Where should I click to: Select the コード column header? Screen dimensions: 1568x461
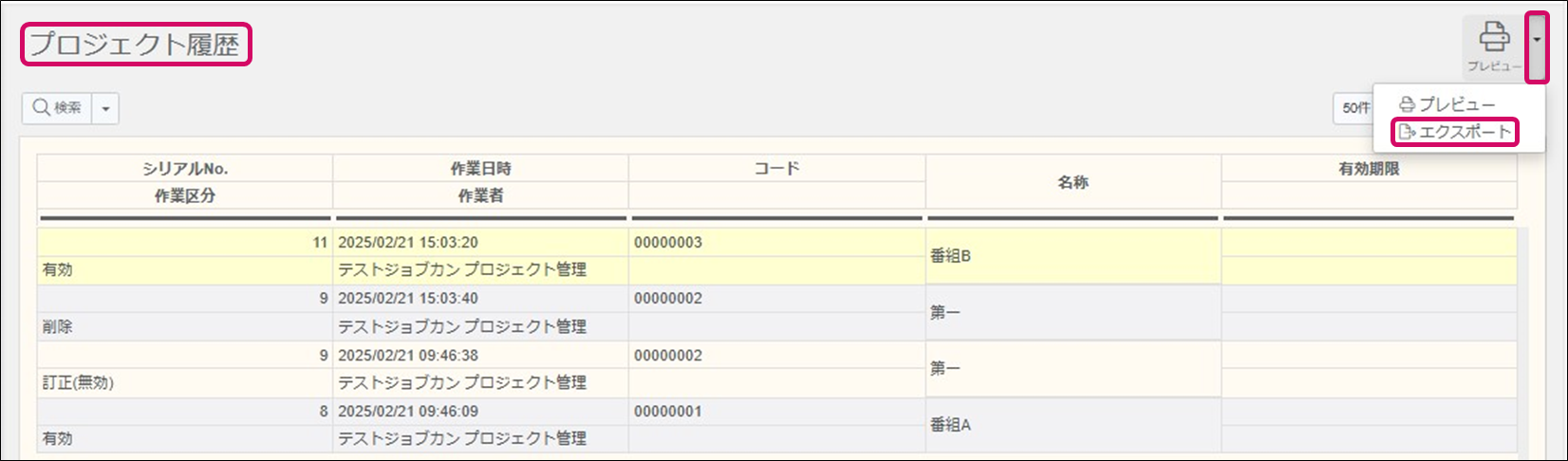776,169
